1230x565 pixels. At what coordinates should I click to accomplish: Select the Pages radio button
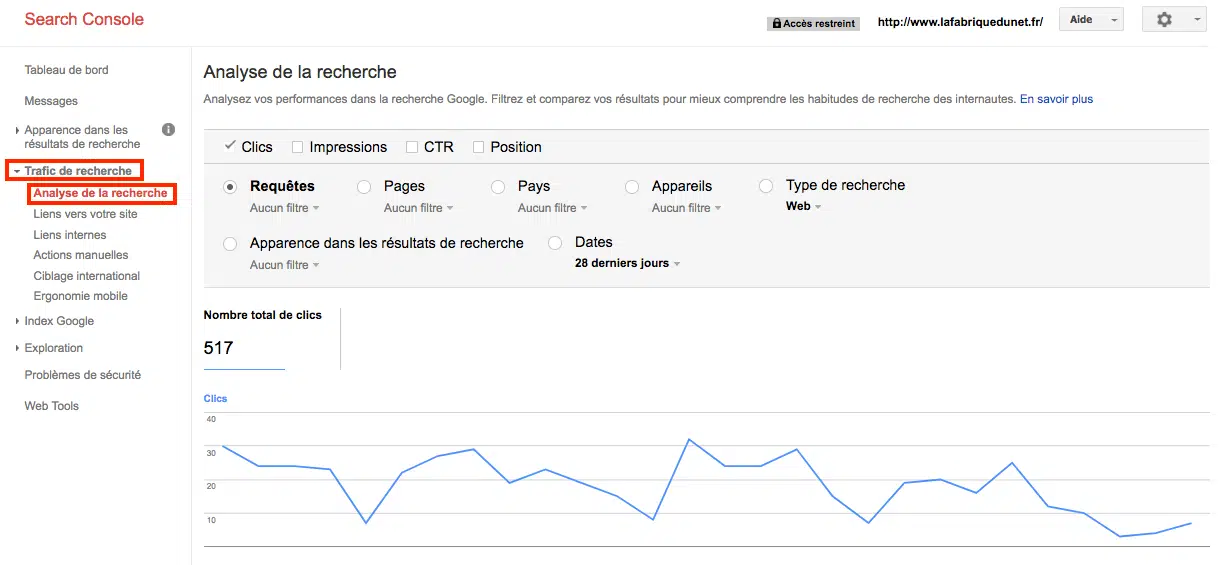point(364,187)
